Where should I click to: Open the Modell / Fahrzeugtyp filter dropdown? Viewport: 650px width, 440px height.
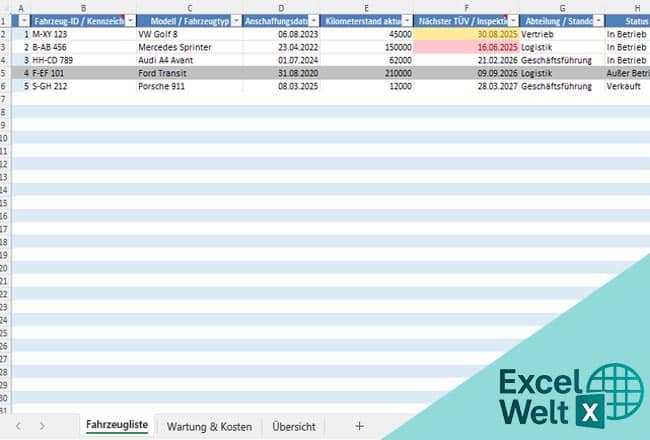[x=235, y=20]
